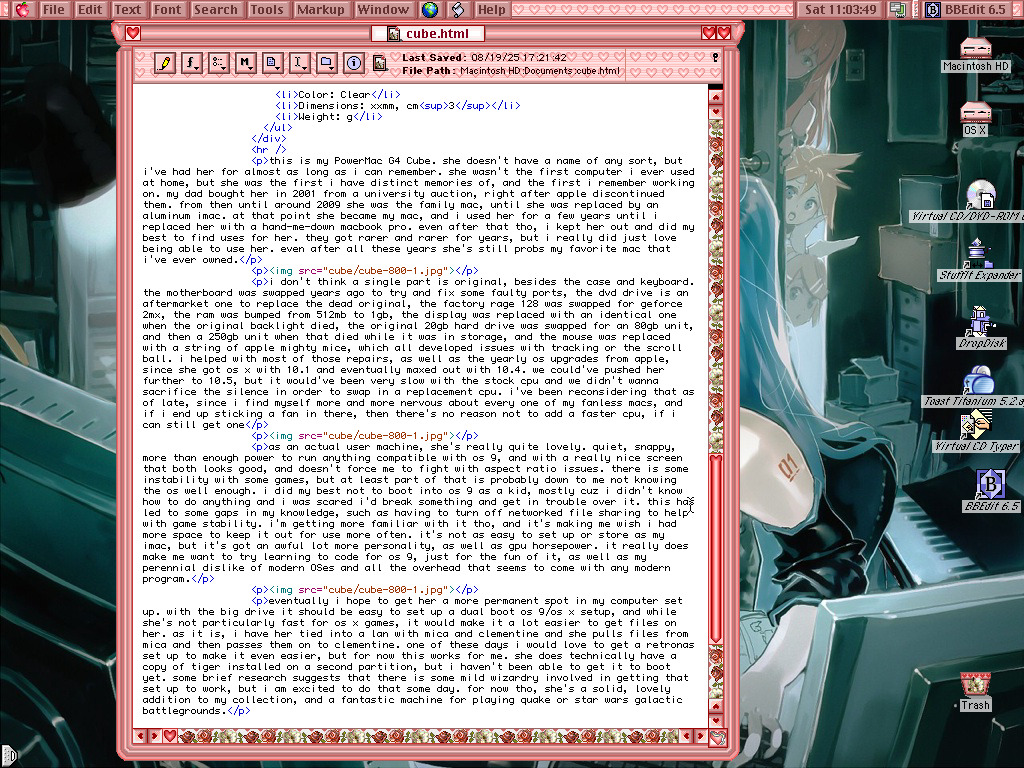The height and width of the screenshot is (768, 1024).
Task: Click the down arrow below the vertical scrollbar
Action: pyautogui.click(x=716, y=720)
